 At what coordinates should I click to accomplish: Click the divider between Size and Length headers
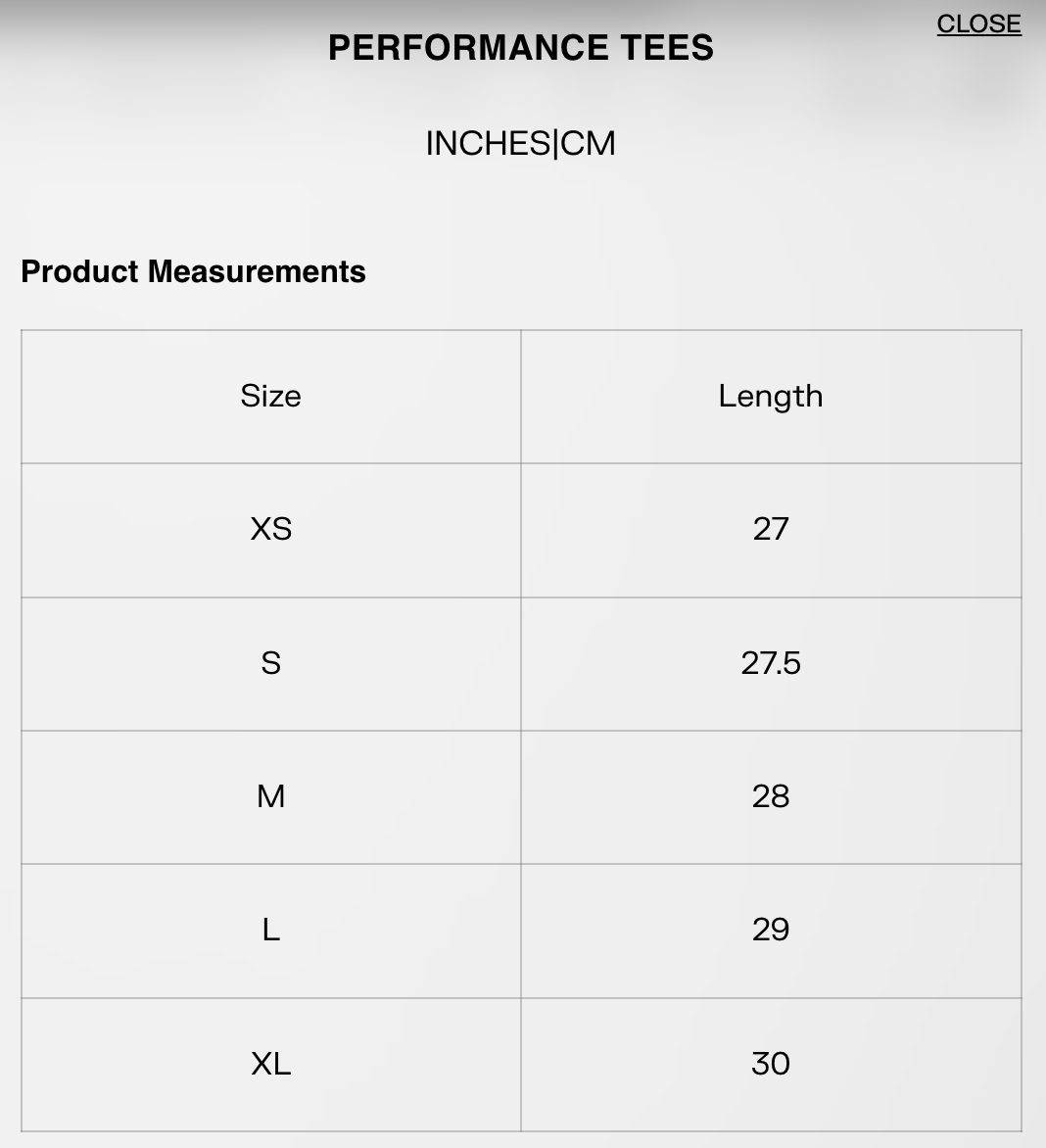point(521,396)
